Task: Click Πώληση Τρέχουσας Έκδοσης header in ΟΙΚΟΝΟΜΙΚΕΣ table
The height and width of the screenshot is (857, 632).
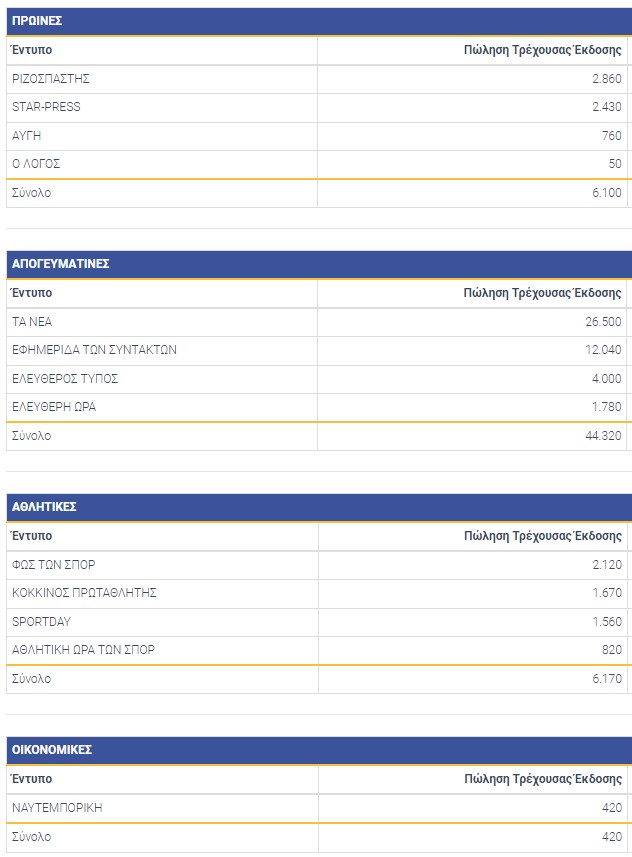Action: point(542,779)
